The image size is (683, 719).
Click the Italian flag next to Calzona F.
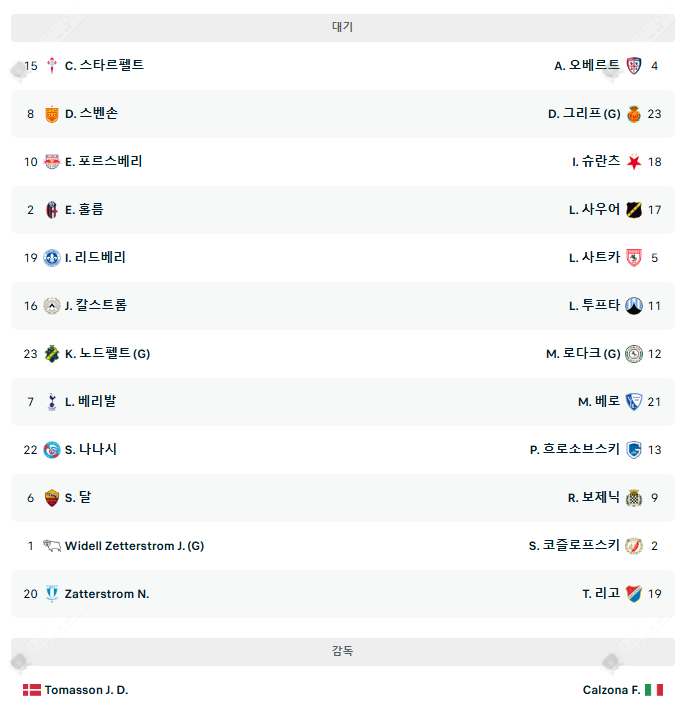coord(654,690)
